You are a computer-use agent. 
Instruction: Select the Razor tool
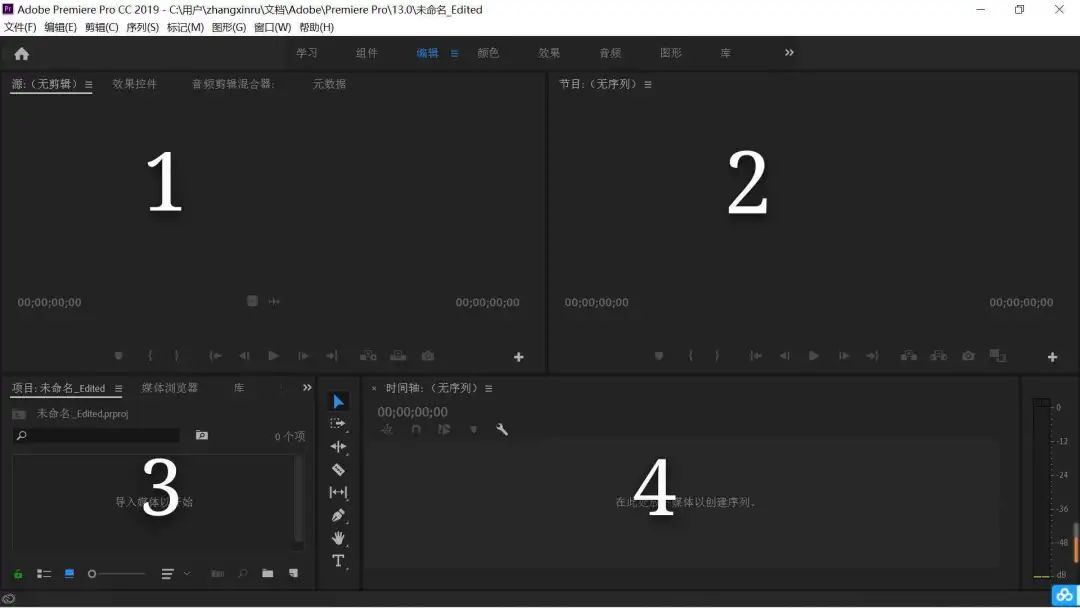point(338,469)
